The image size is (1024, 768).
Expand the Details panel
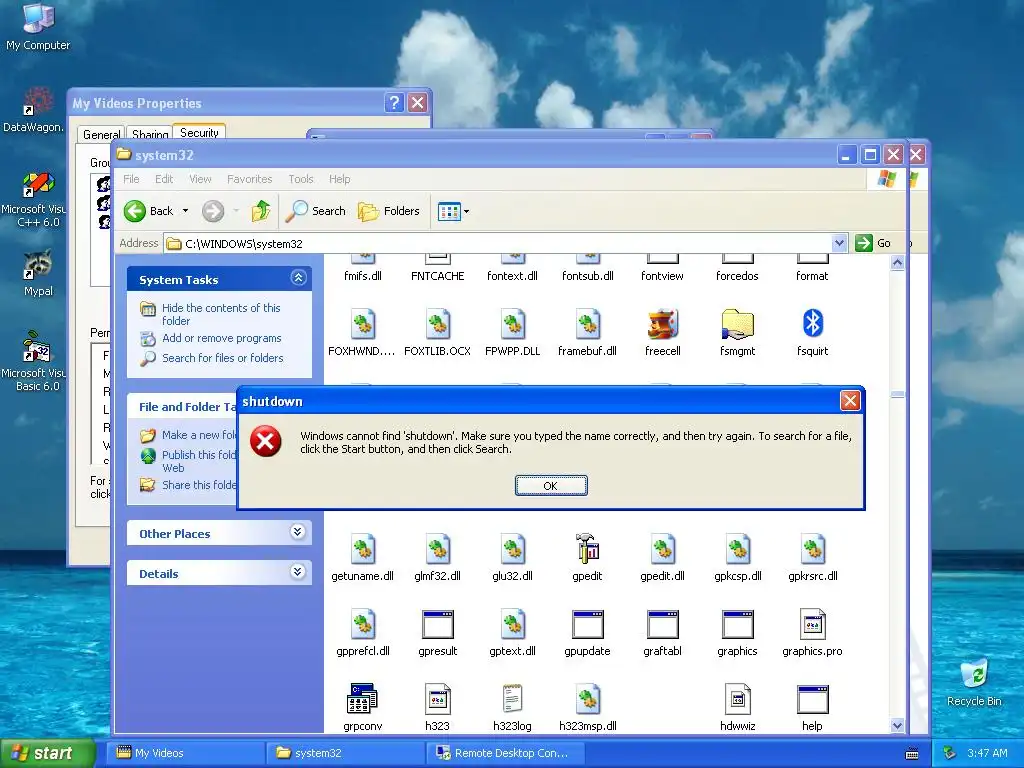(x=298, y=572)
